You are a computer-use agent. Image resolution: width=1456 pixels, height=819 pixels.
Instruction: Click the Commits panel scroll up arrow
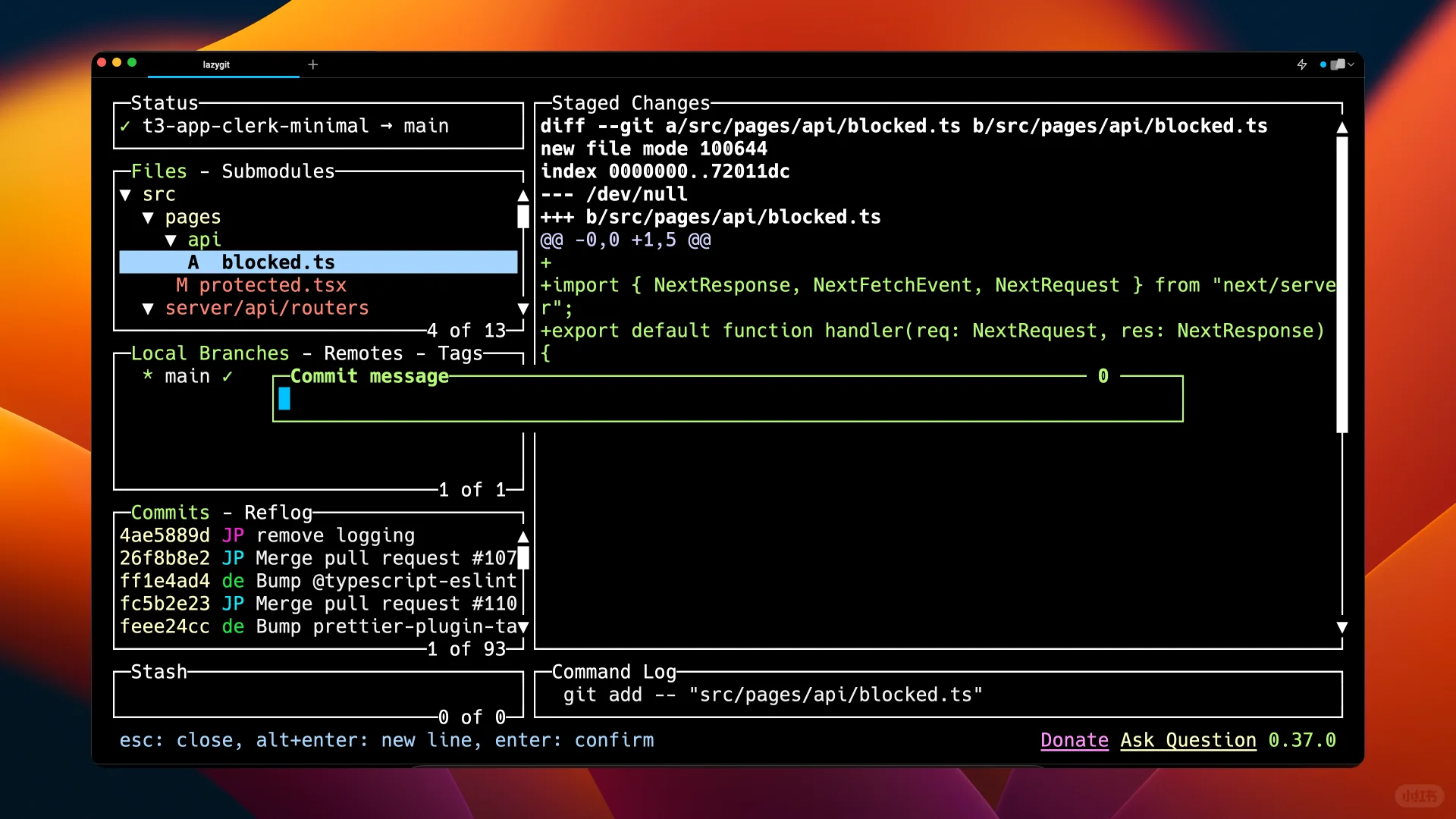click(x=522, y=537)
